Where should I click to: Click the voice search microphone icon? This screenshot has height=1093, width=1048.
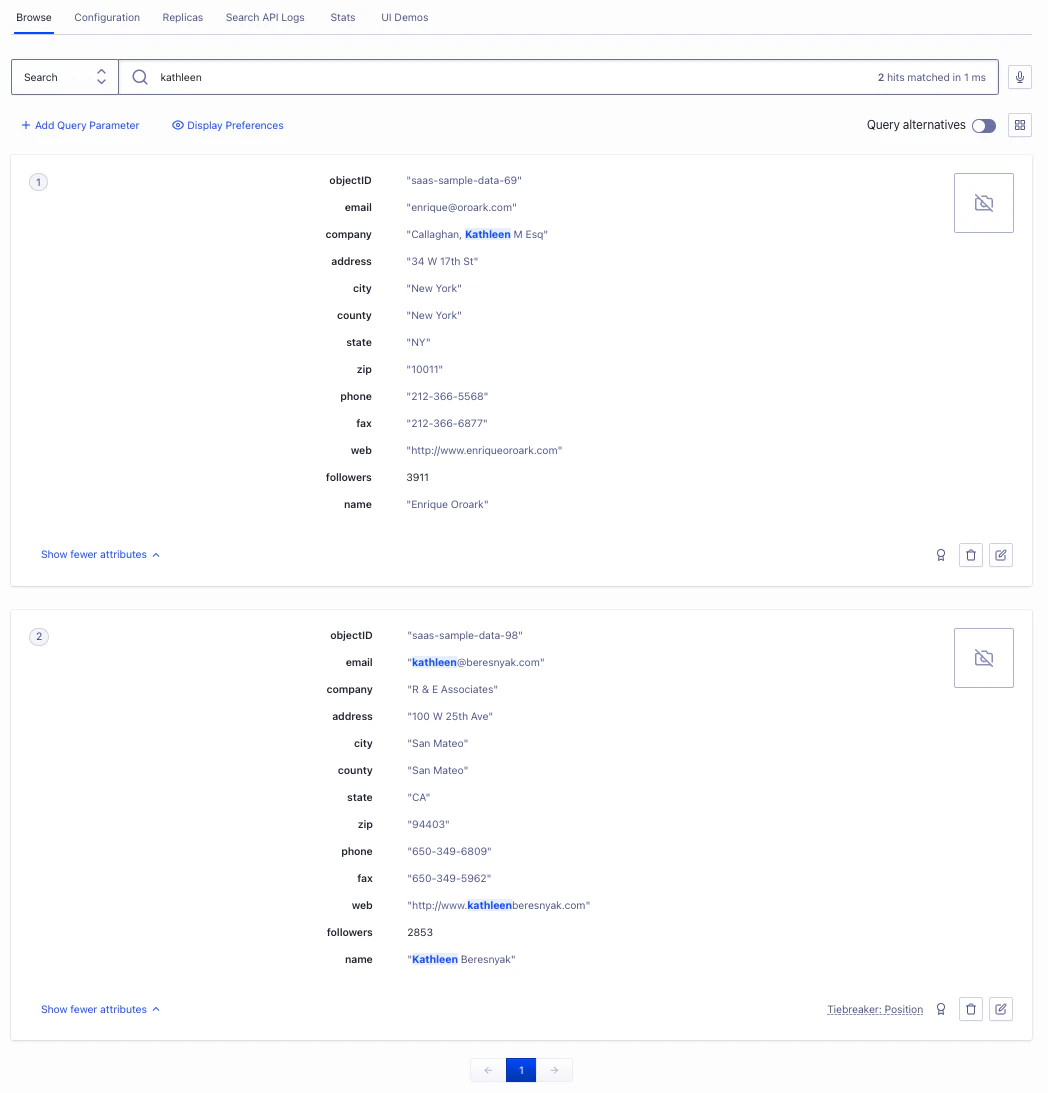pyautogui.click(x=1019, y=77)
